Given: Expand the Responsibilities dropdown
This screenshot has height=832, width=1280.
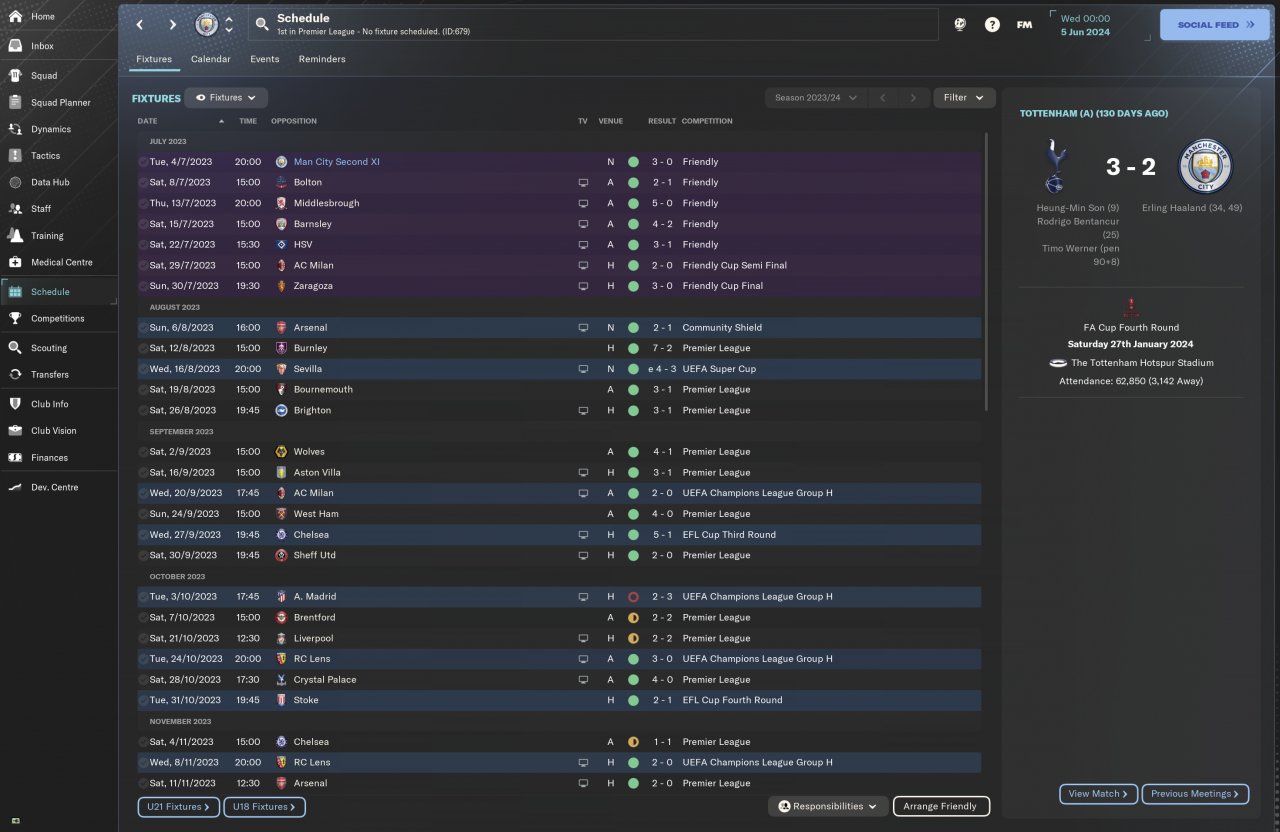Looking at the screenshot, I should click(828, 806).
